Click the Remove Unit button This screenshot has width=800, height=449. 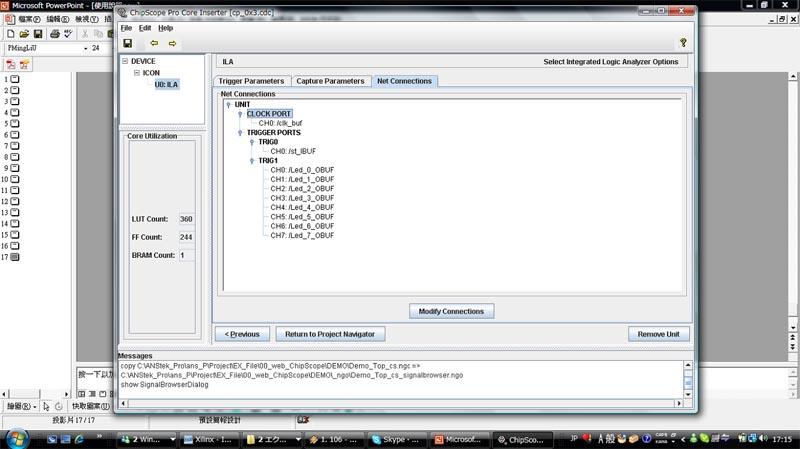[658, 334]
